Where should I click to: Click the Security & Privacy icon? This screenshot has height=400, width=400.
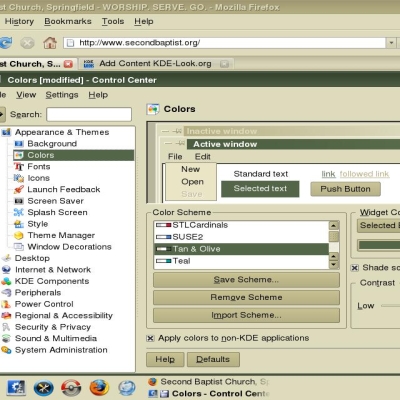coord(6,327)
